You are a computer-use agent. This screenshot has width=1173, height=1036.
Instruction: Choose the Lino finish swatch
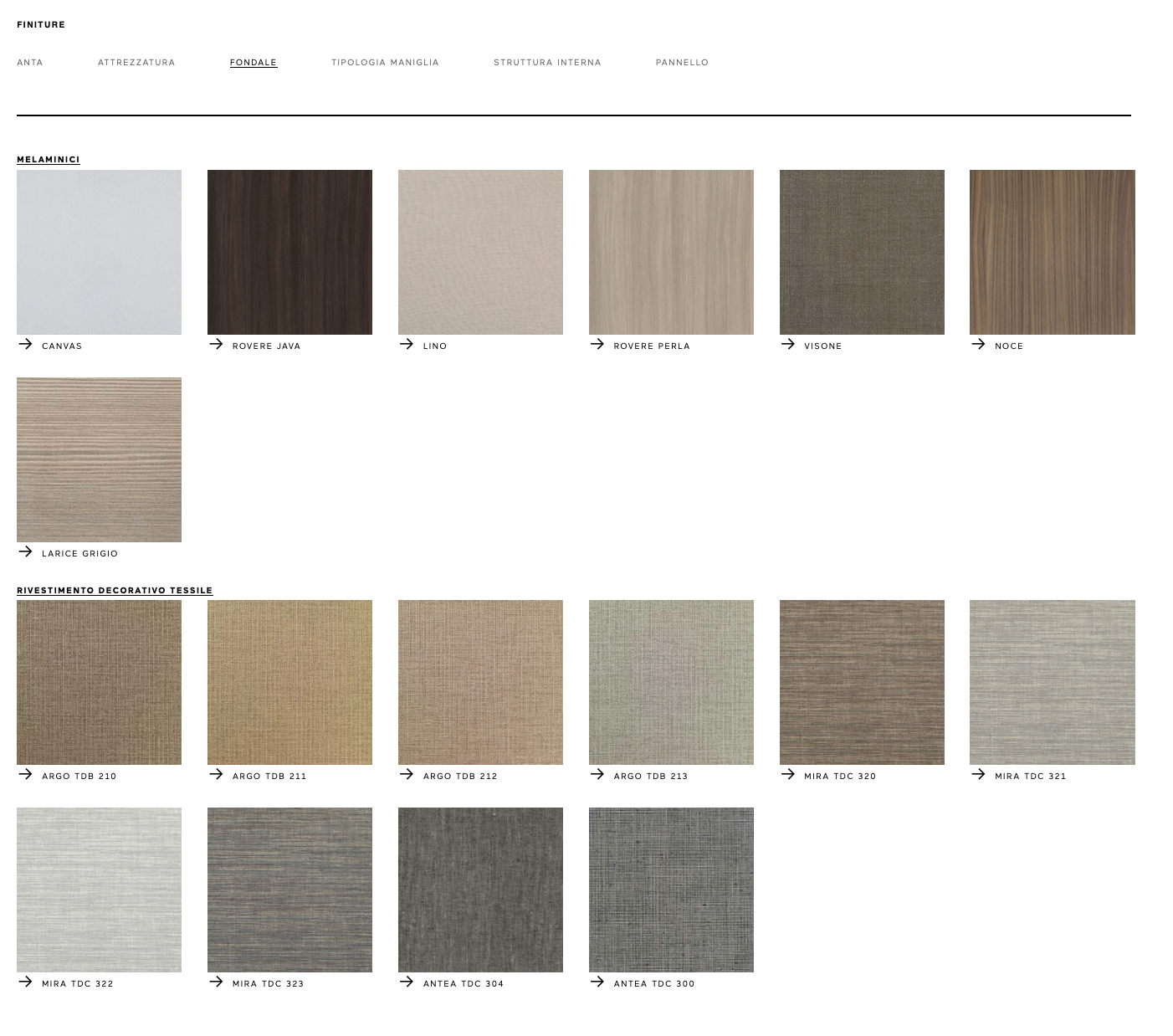(x=480, y=252)
